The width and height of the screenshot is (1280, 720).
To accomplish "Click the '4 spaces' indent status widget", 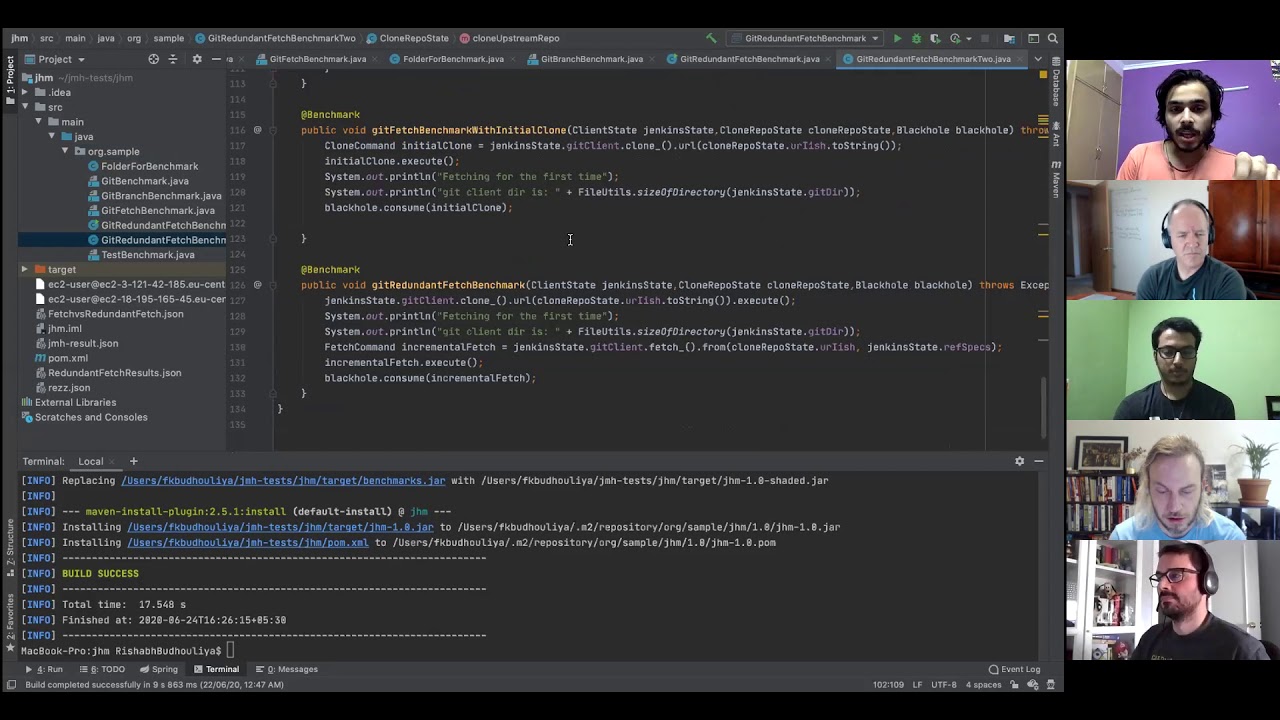I will point(983,685).
